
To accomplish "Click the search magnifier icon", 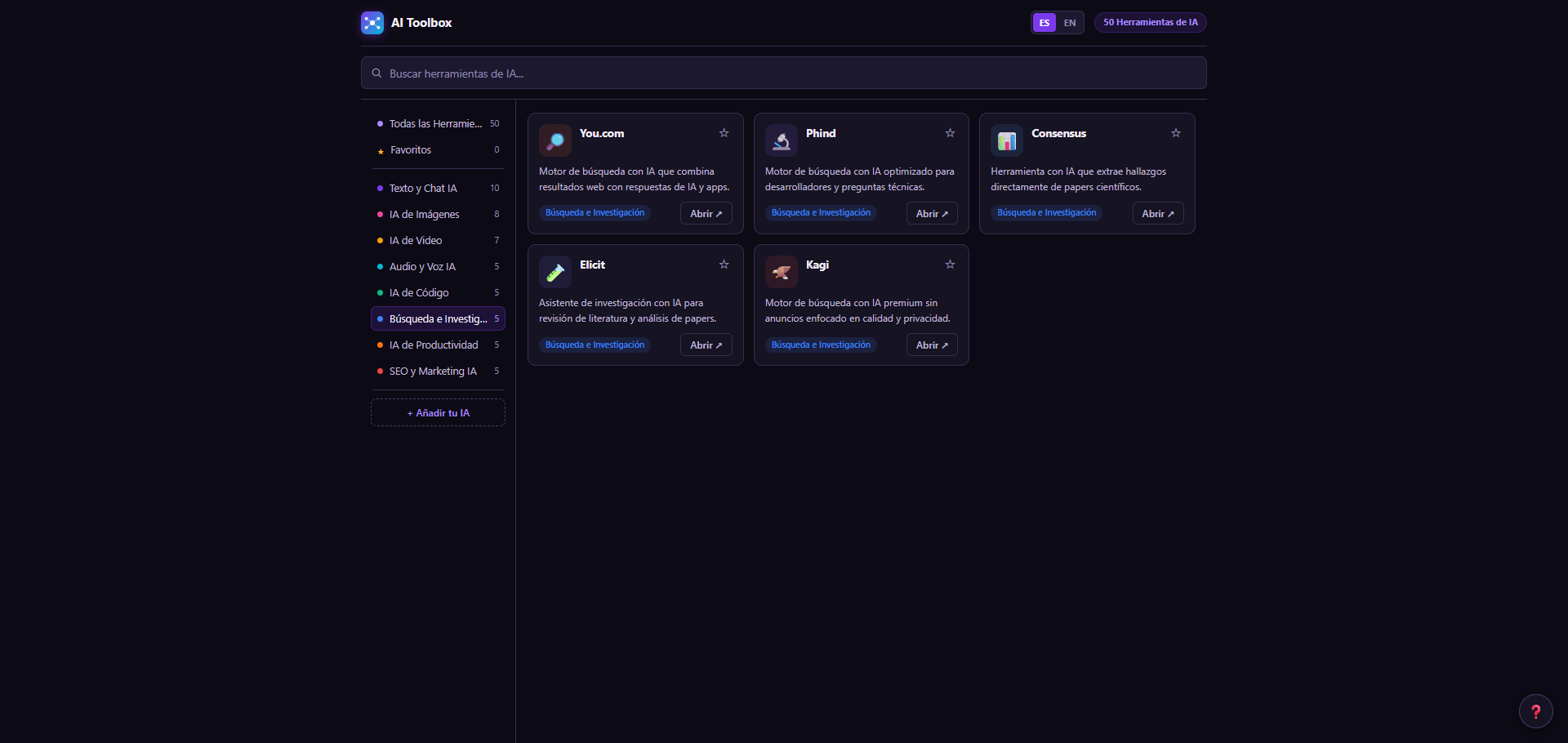I will (x=376, y=73).
